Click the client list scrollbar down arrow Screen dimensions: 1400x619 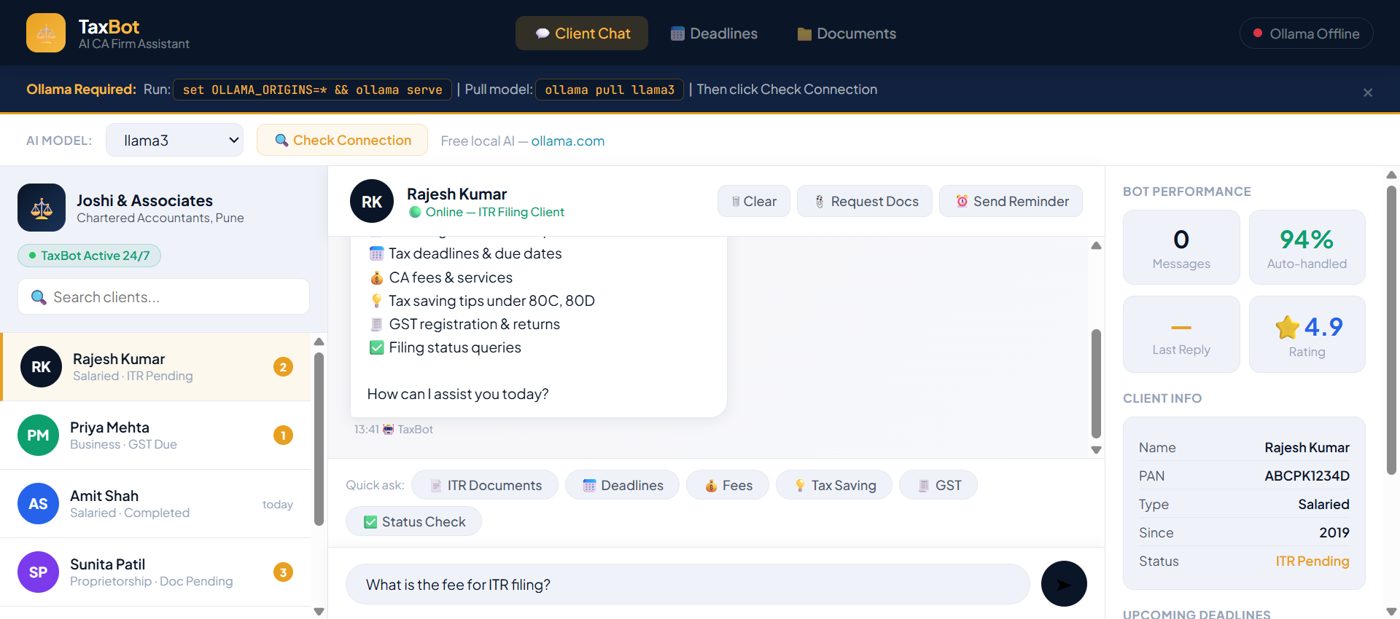click(319, 610)
